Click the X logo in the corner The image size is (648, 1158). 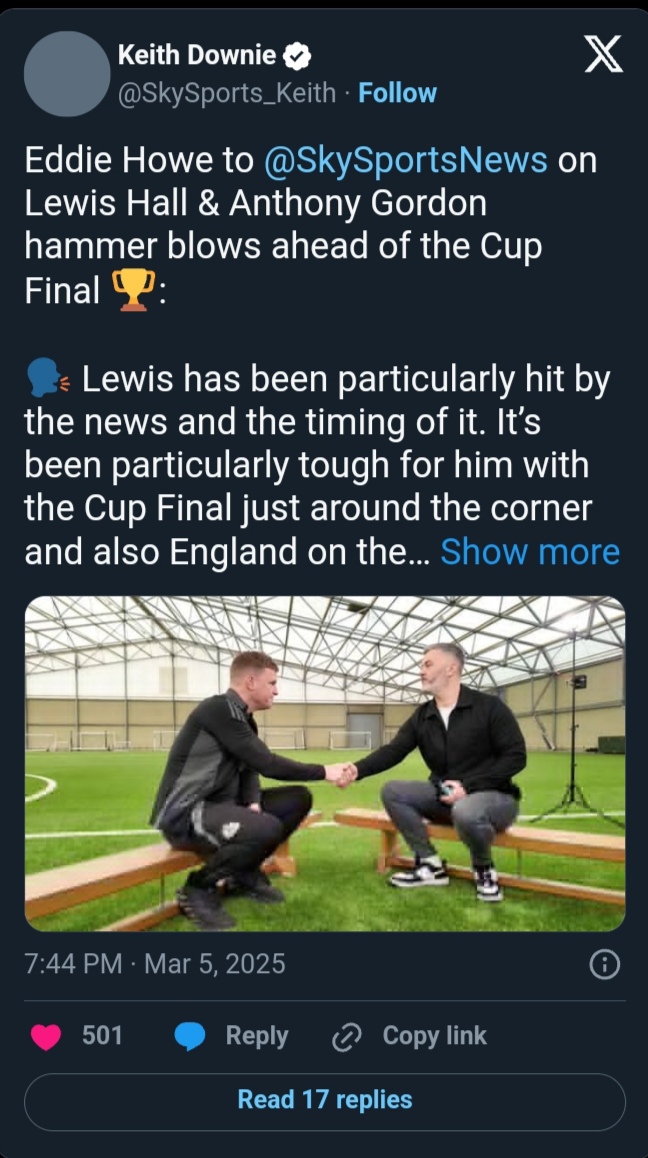603,53
